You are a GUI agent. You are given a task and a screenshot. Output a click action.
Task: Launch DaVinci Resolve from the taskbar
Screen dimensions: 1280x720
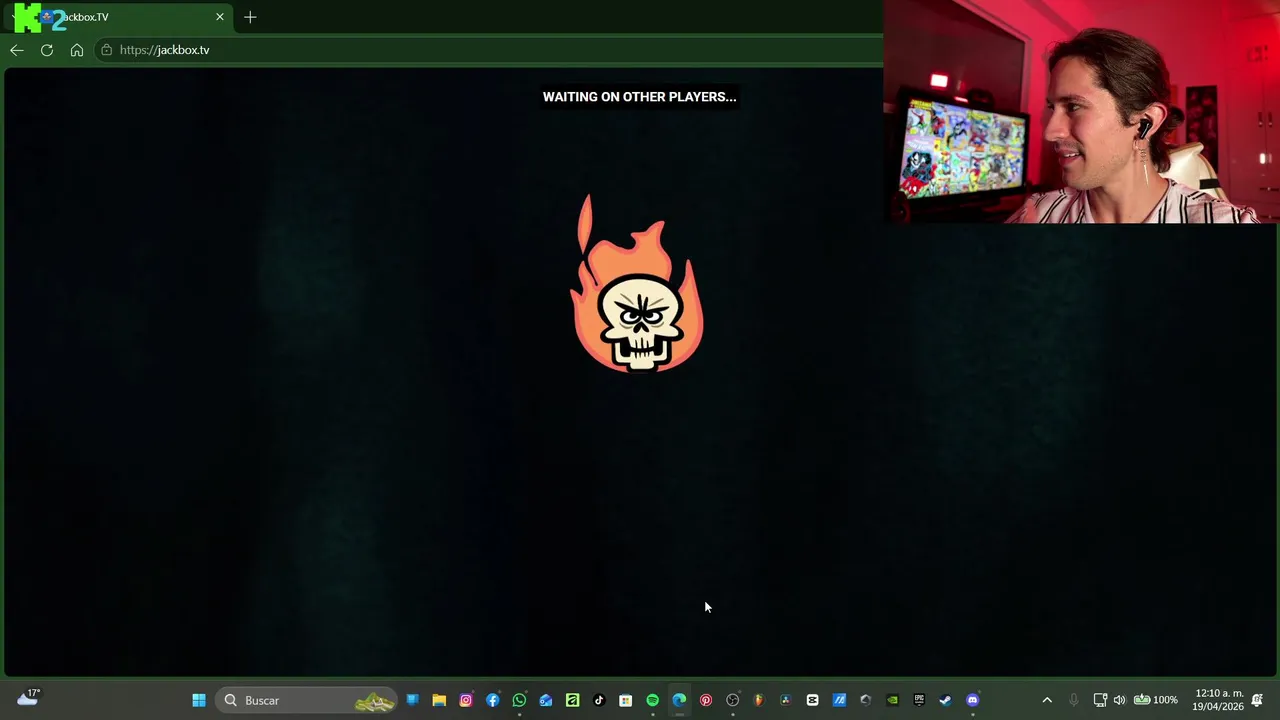point(786,700)
